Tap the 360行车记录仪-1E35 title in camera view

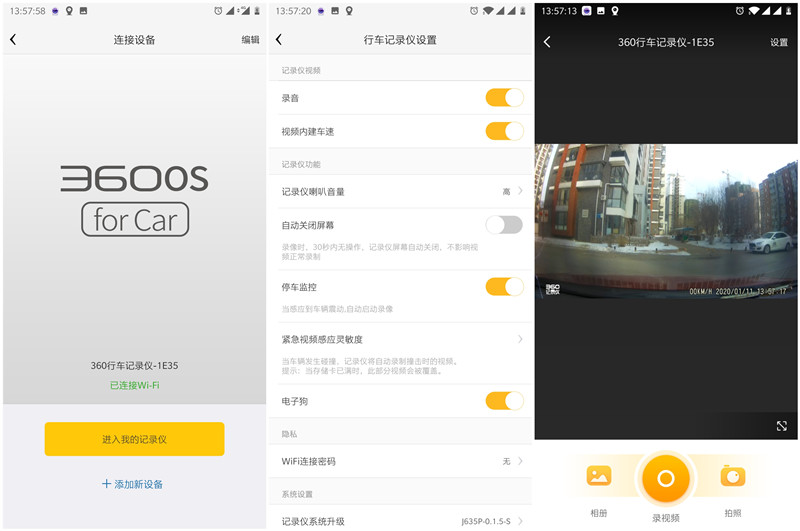click(666, 42)
